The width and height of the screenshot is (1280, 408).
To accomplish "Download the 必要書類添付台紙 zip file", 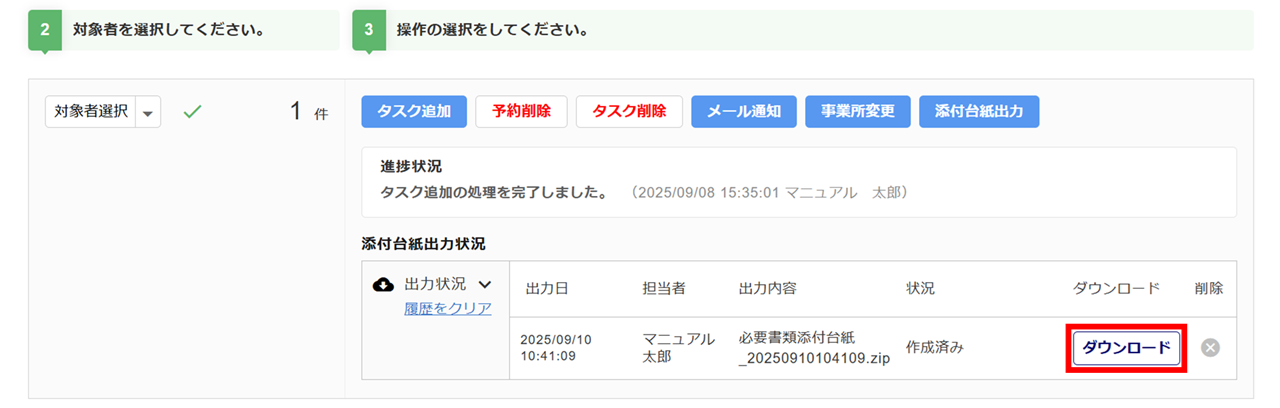I will 1127,348.
